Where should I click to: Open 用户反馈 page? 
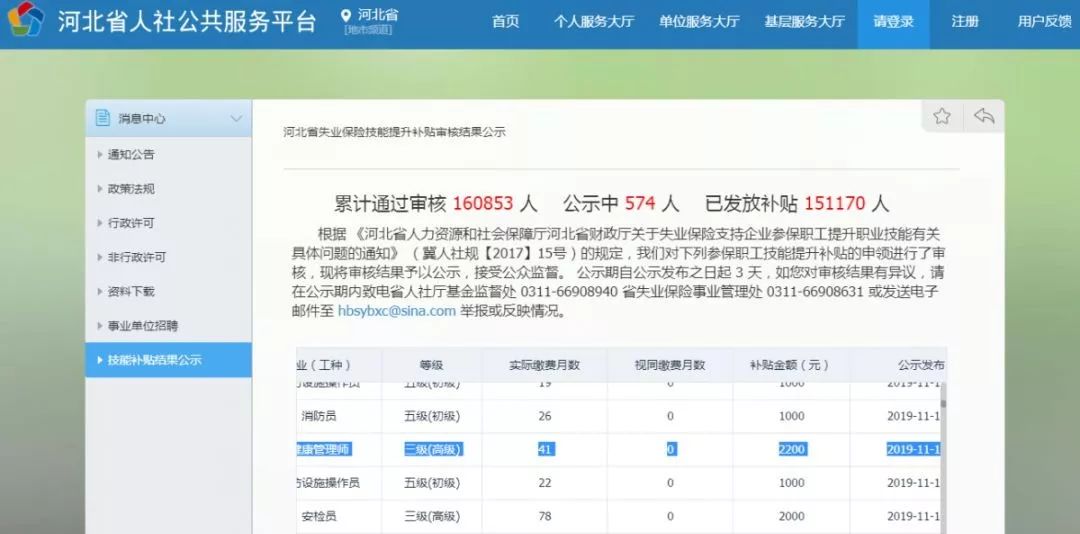click(1044, 22)
